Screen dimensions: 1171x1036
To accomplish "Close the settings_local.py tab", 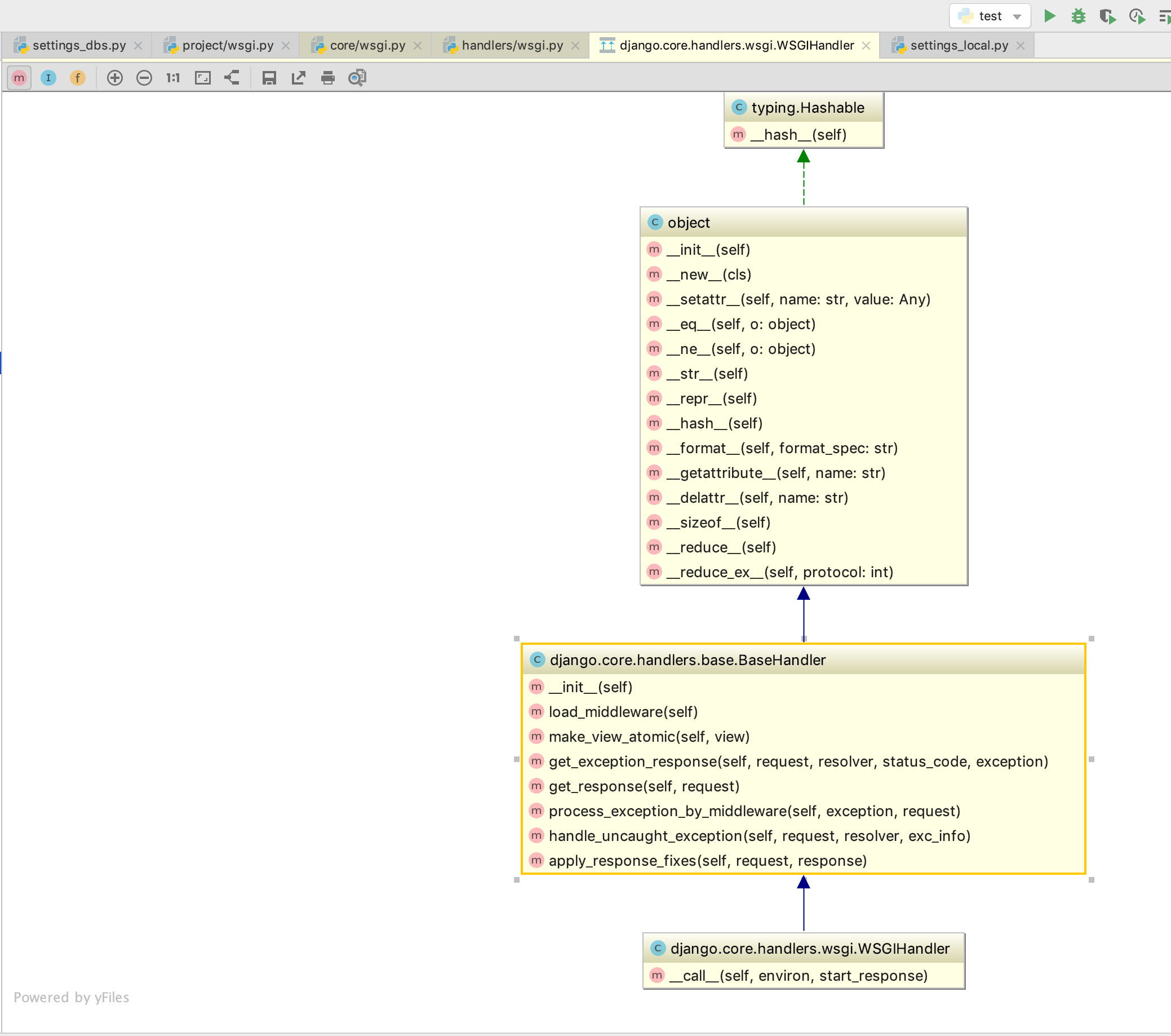I will tap(1021, 46).
